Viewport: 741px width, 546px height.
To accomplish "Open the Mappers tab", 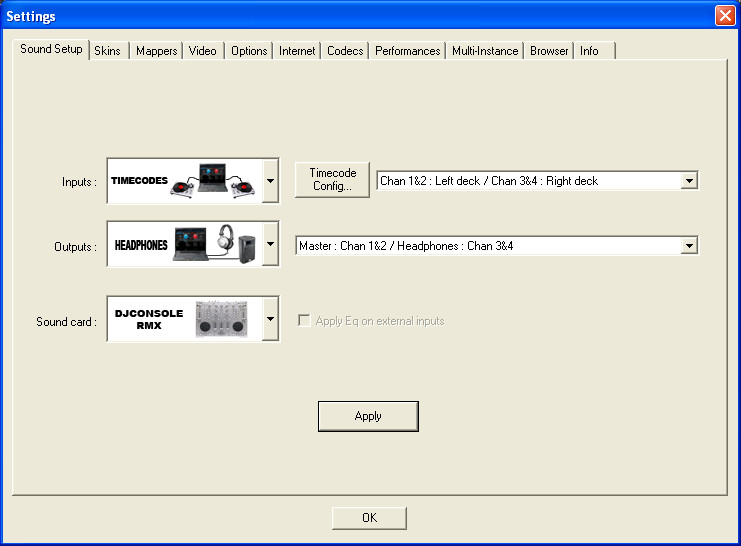I will point(156,51).
